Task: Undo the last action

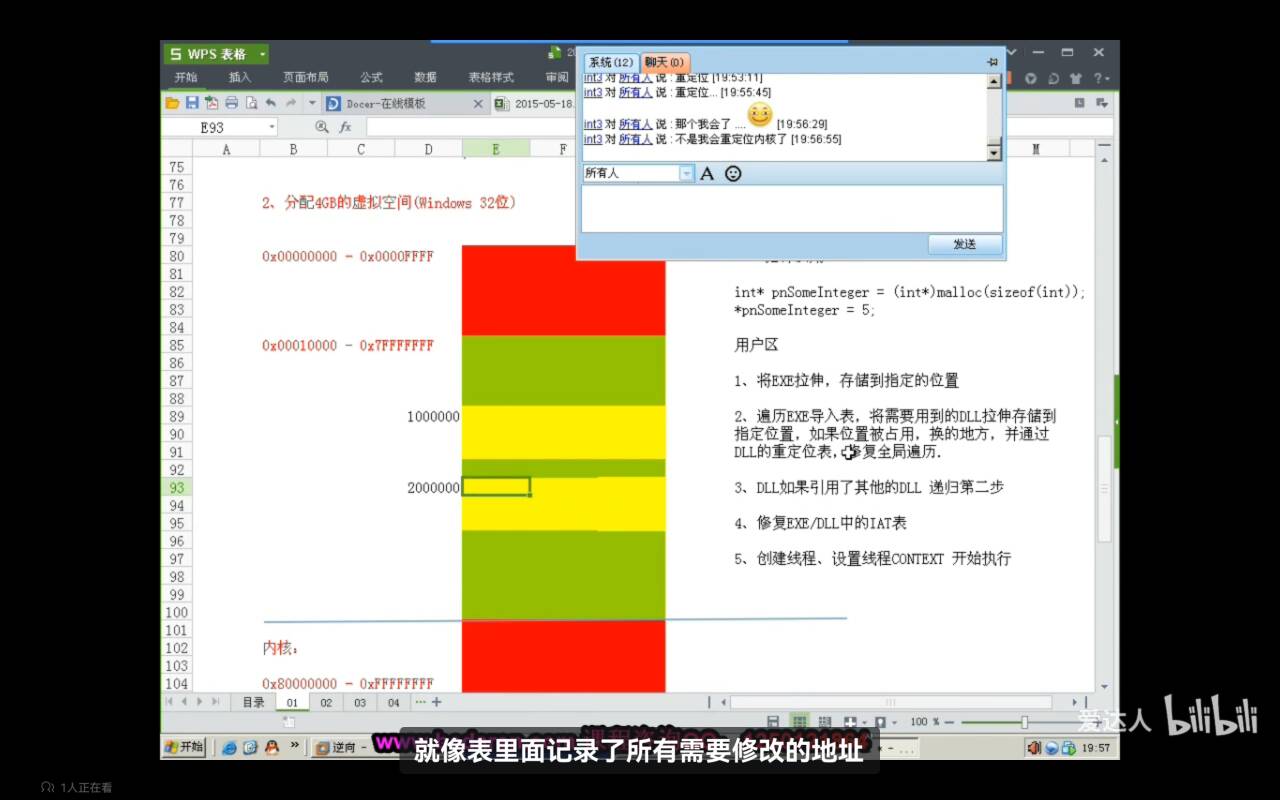Action: (x=271, y=103)
